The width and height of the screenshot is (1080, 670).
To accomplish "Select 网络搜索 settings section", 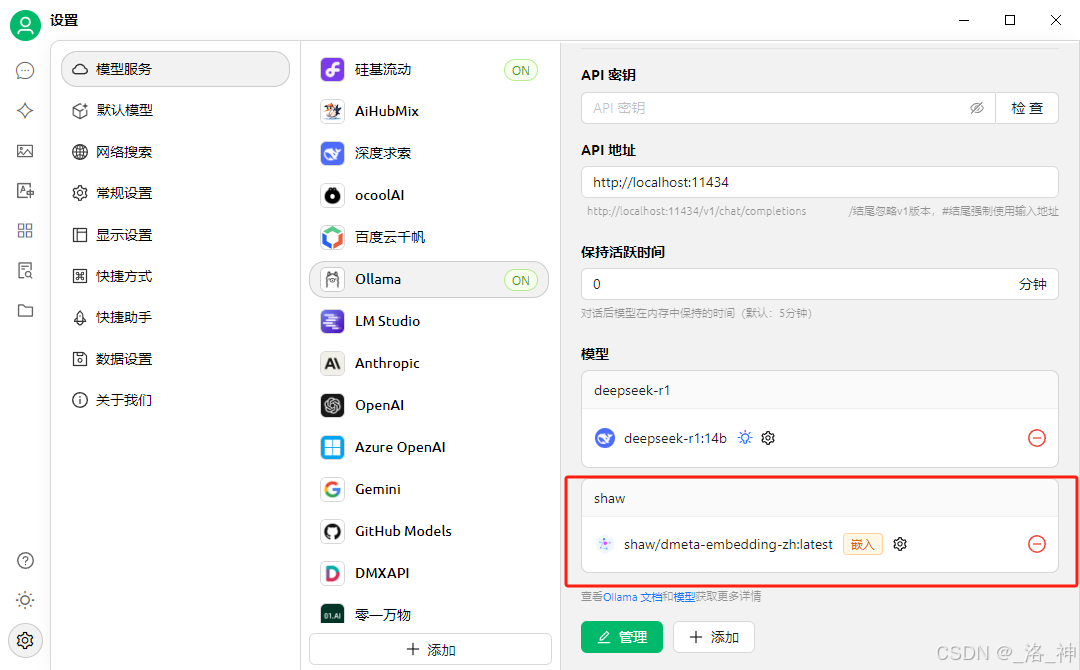I will point(176,151).
